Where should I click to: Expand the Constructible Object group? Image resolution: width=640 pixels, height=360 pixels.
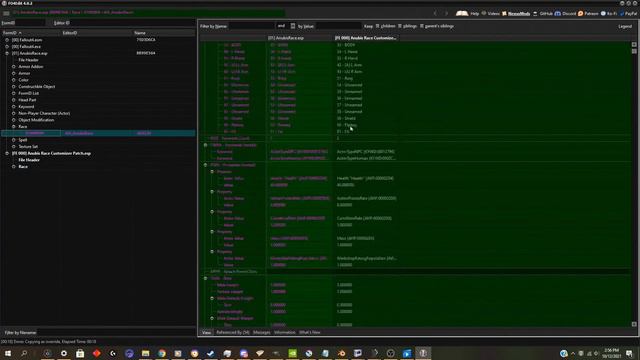[13, 87]
